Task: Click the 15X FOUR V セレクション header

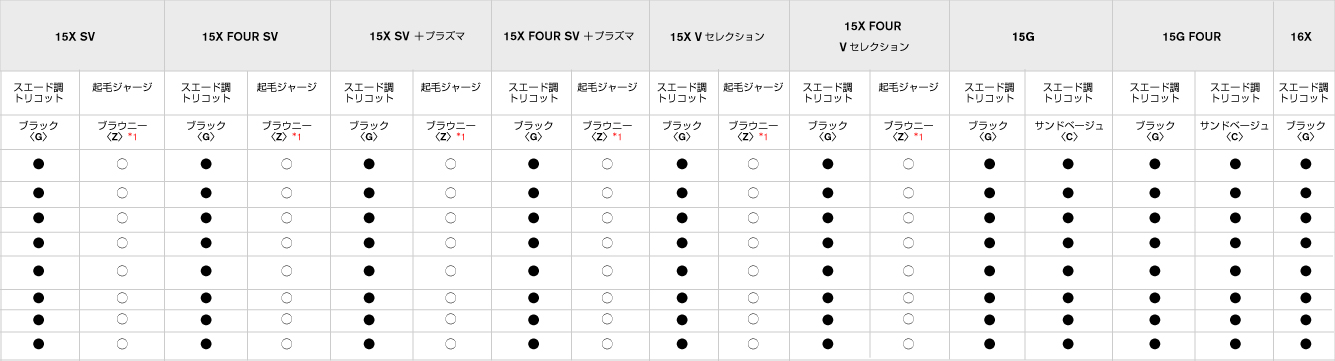Action: coord(867,36)
